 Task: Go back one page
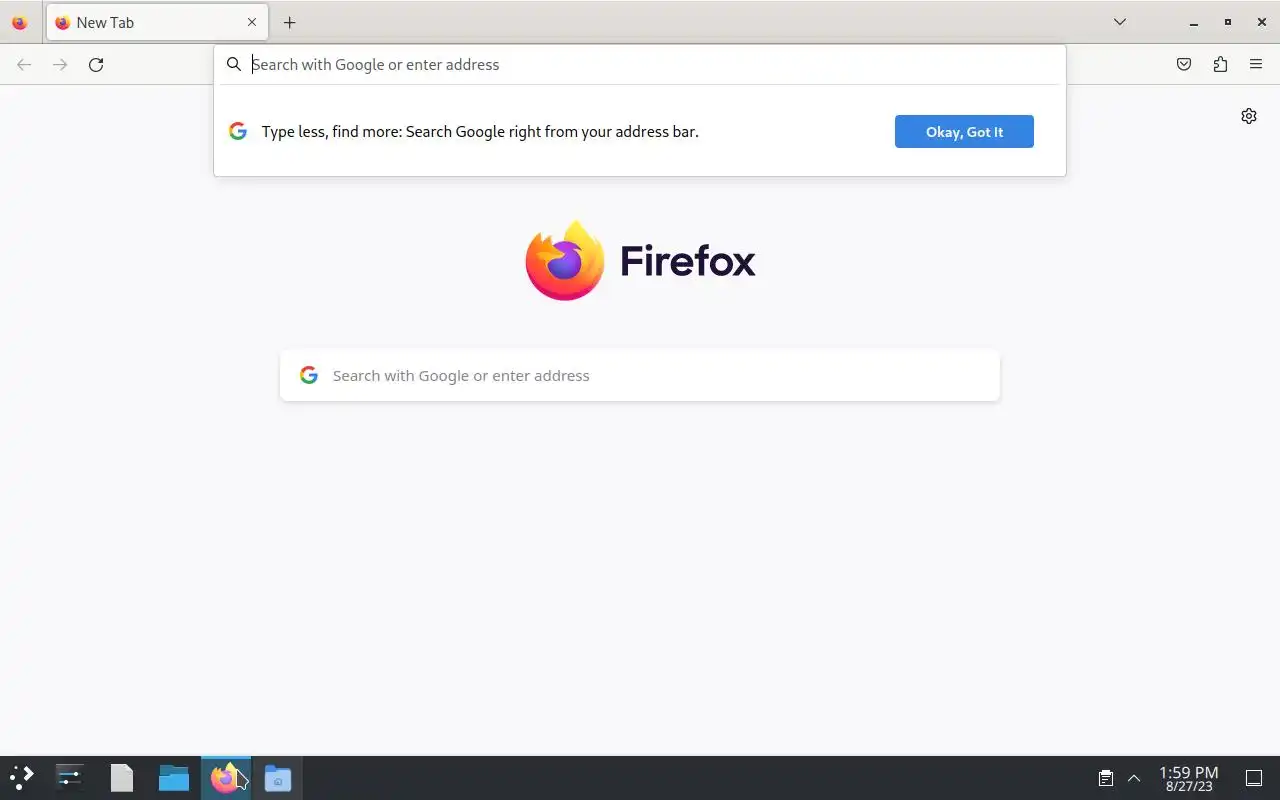click(x=24, y=64)
